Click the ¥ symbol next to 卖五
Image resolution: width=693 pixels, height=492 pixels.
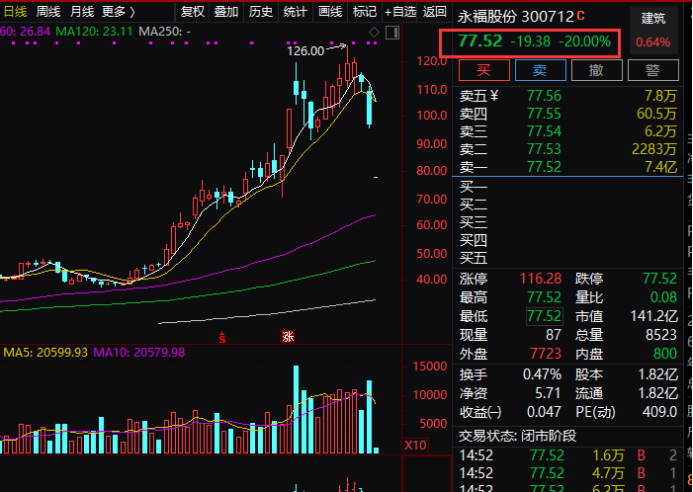(x=493, y=95)
